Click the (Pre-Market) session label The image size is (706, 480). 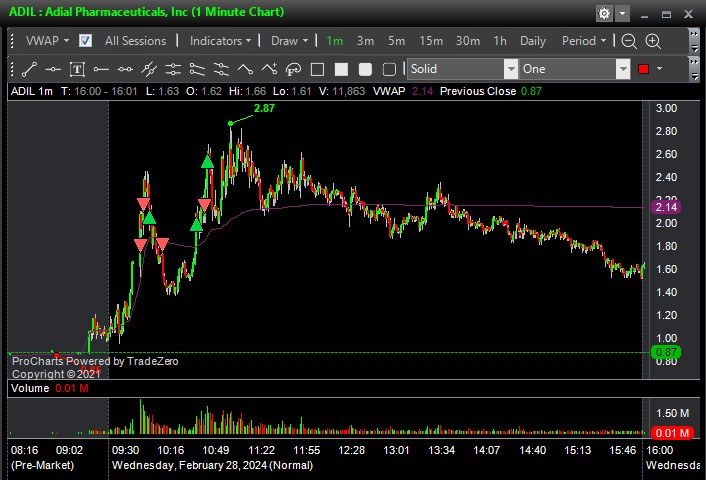click(42, 465)
